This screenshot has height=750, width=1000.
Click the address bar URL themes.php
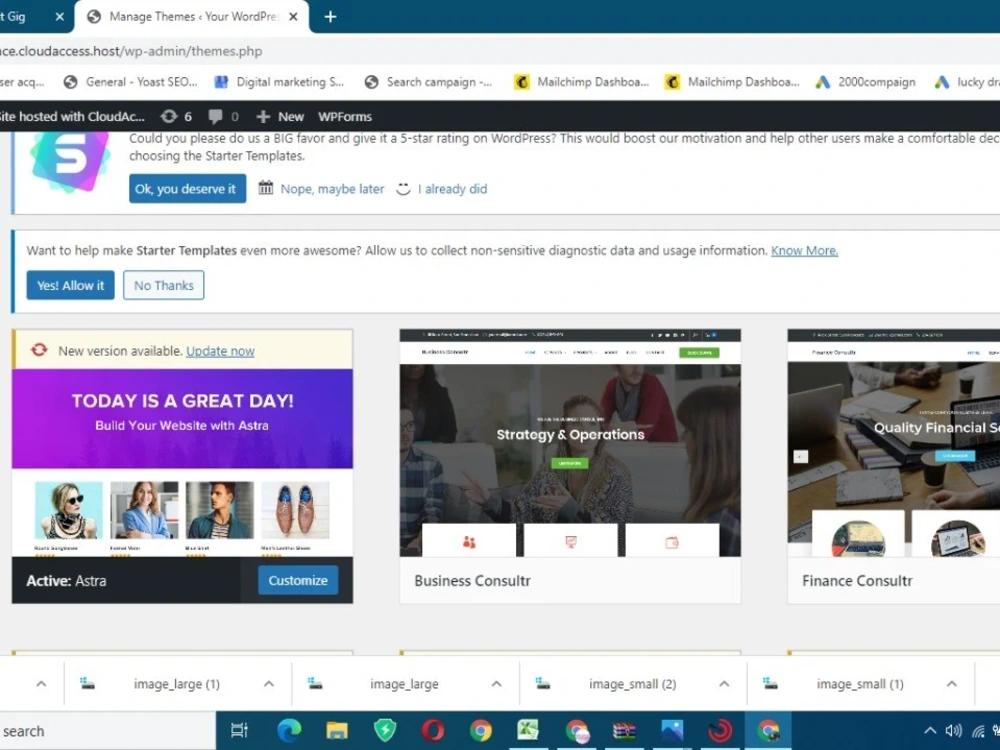point(131,51)
